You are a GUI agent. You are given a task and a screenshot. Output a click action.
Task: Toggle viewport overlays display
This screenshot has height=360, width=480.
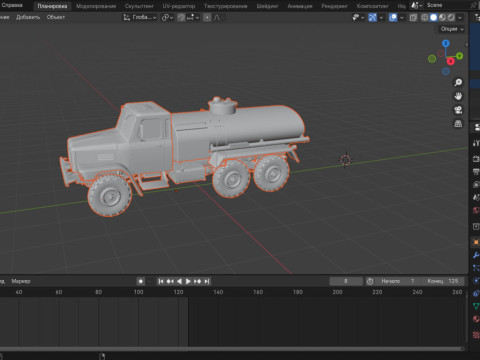393,17
